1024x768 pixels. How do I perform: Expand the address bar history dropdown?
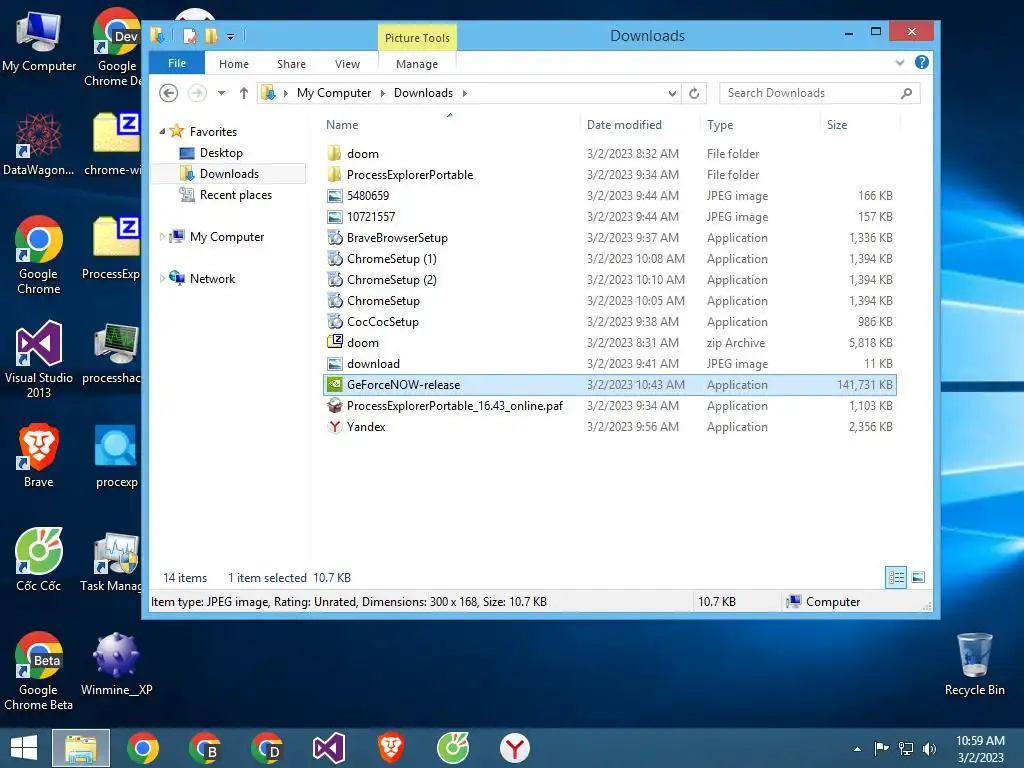[672, 93]
